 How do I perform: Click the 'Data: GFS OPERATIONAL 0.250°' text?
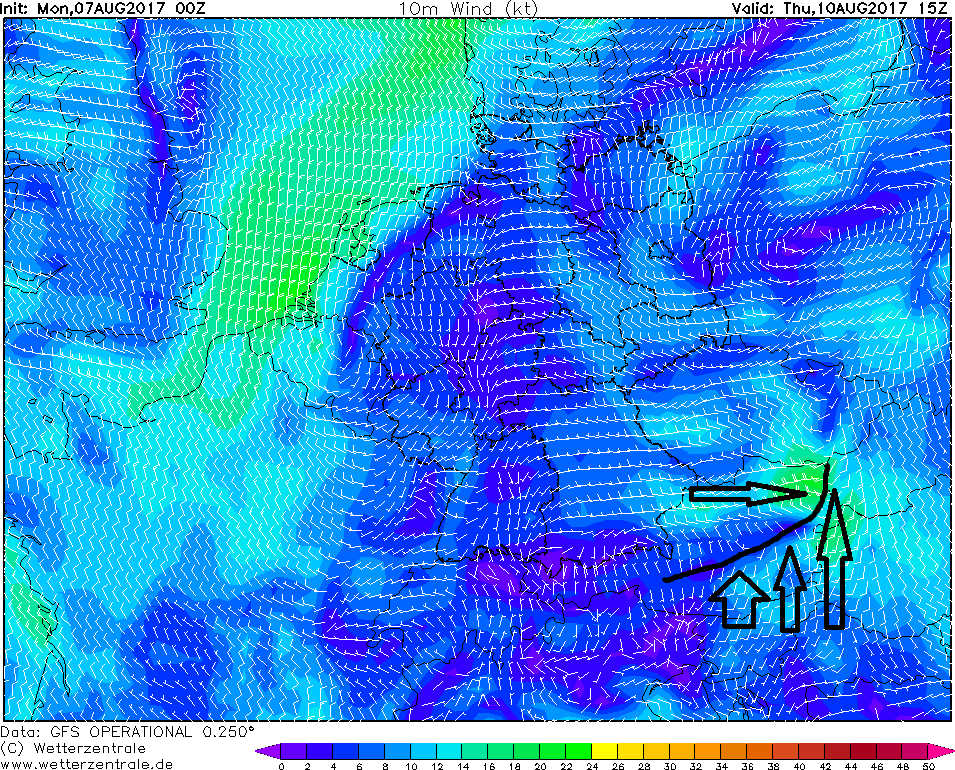[x=127, y=732]
